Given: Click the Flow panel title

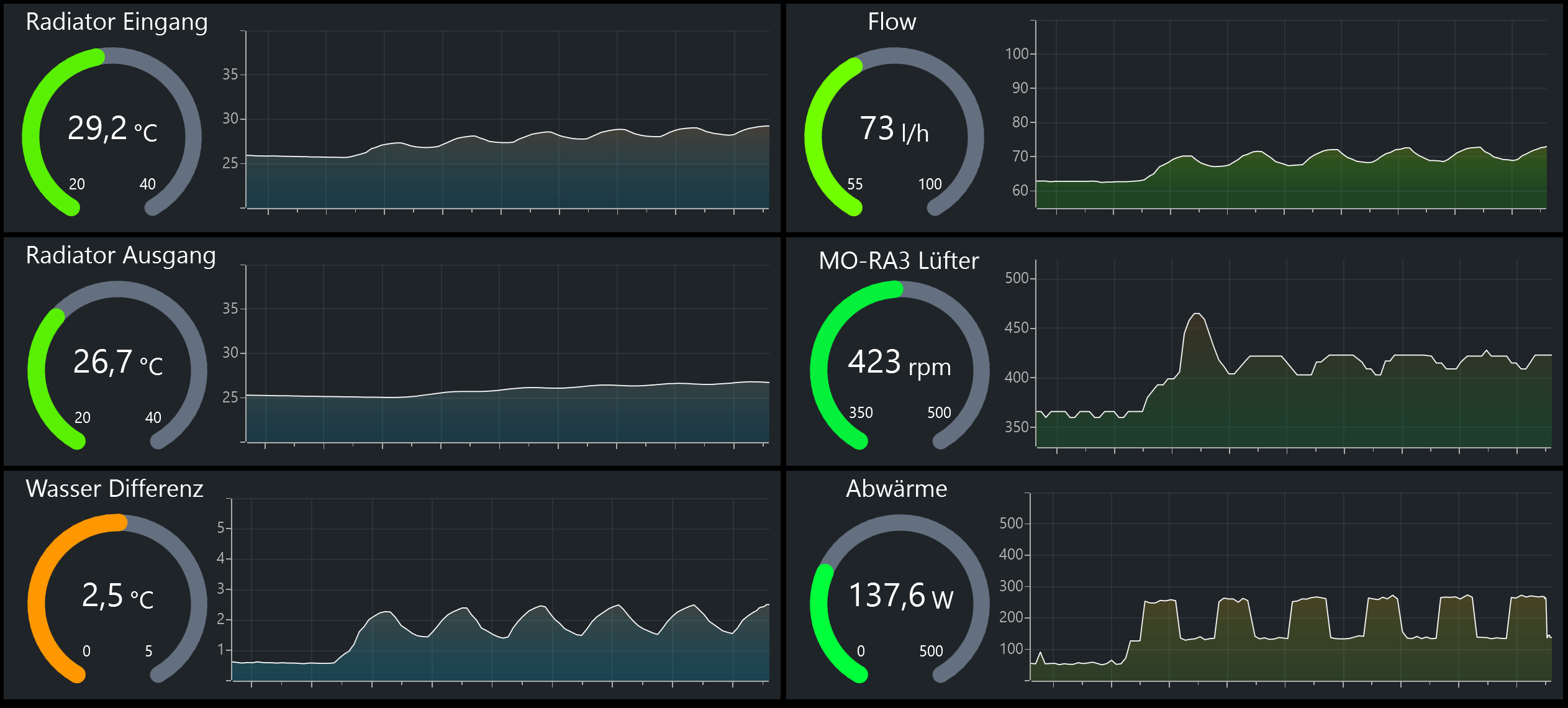Looking at the screenshot, I should [x=892, y=22].
